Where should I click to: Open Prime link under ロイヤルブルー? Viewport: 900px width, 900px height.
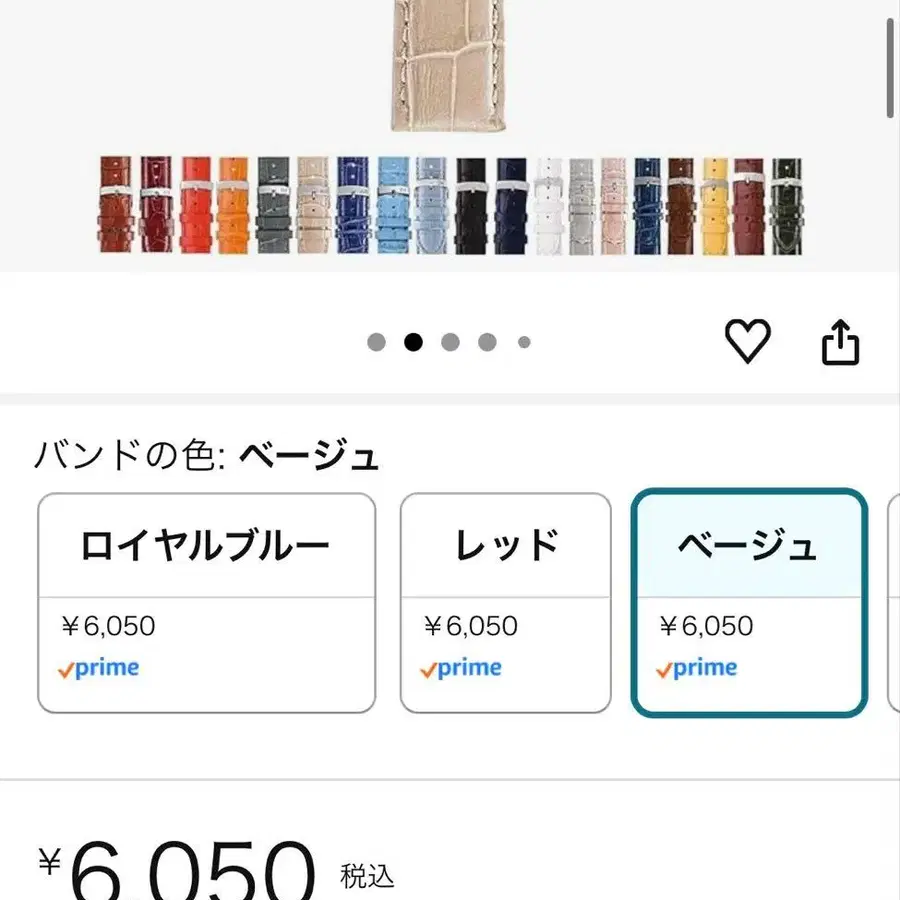tap(101, 667)
